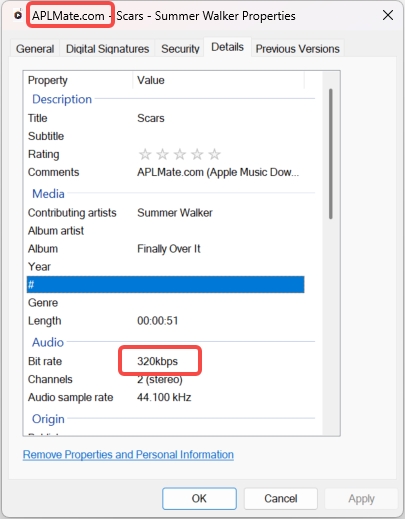
Task: Click the Subtitle property row
Action: [x=165, y=136]
